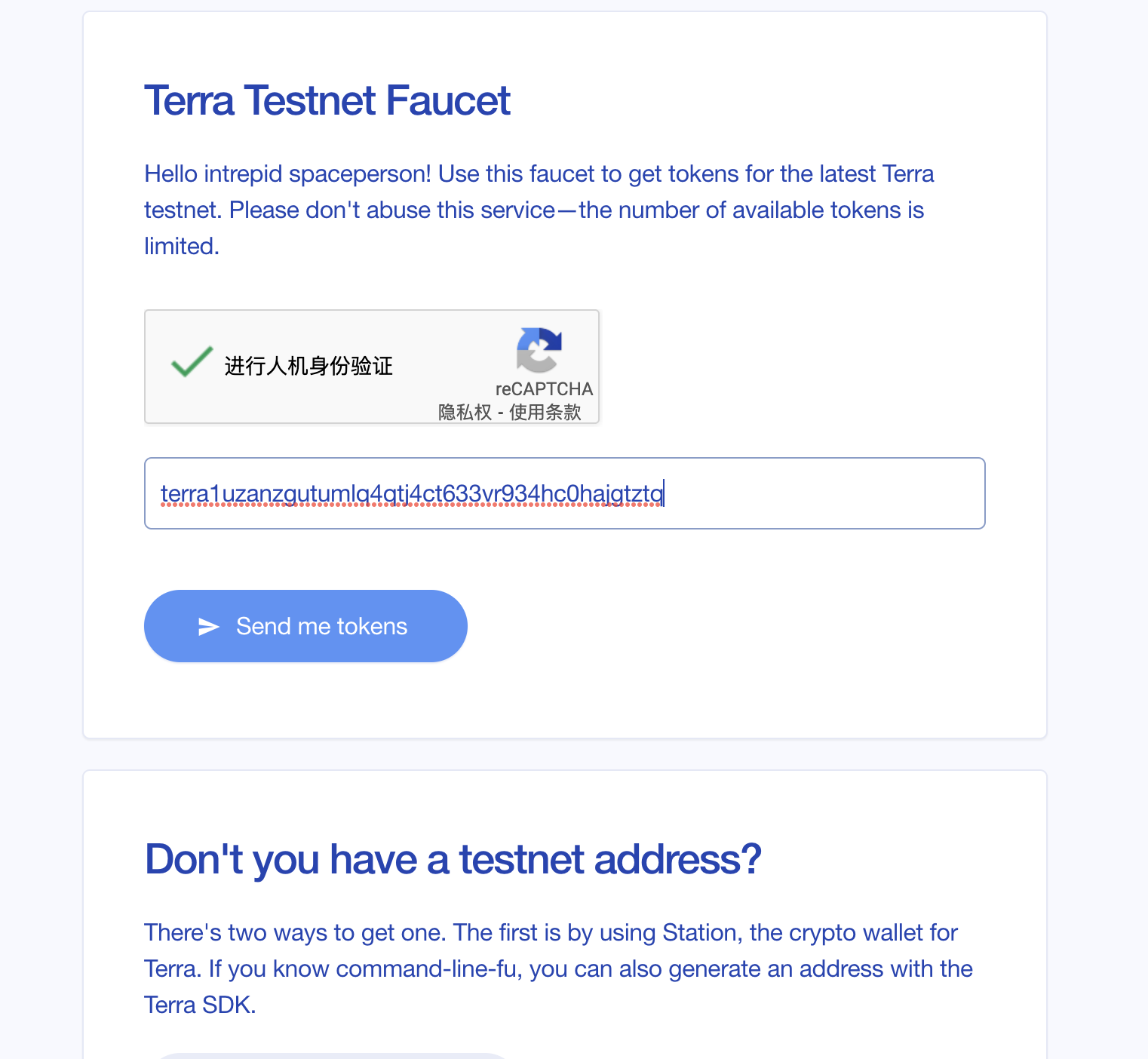
Task: Click the "Hello intrepid spaceperson!" greeting
Action: [x=287, y=174]
